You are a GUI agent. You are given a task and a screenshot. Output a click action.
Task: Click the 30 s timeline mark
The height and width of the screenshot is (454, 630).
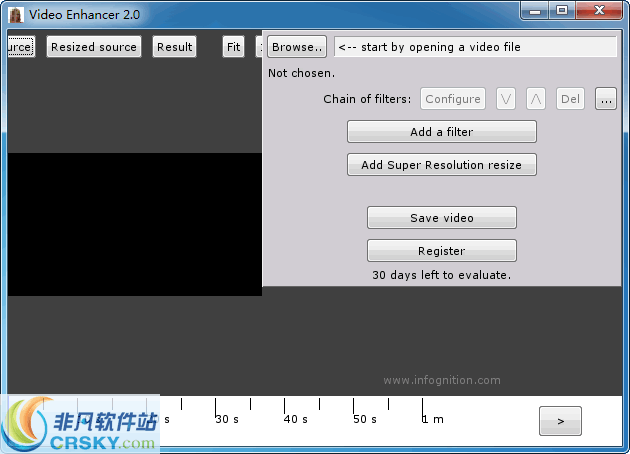click(227, 419)
